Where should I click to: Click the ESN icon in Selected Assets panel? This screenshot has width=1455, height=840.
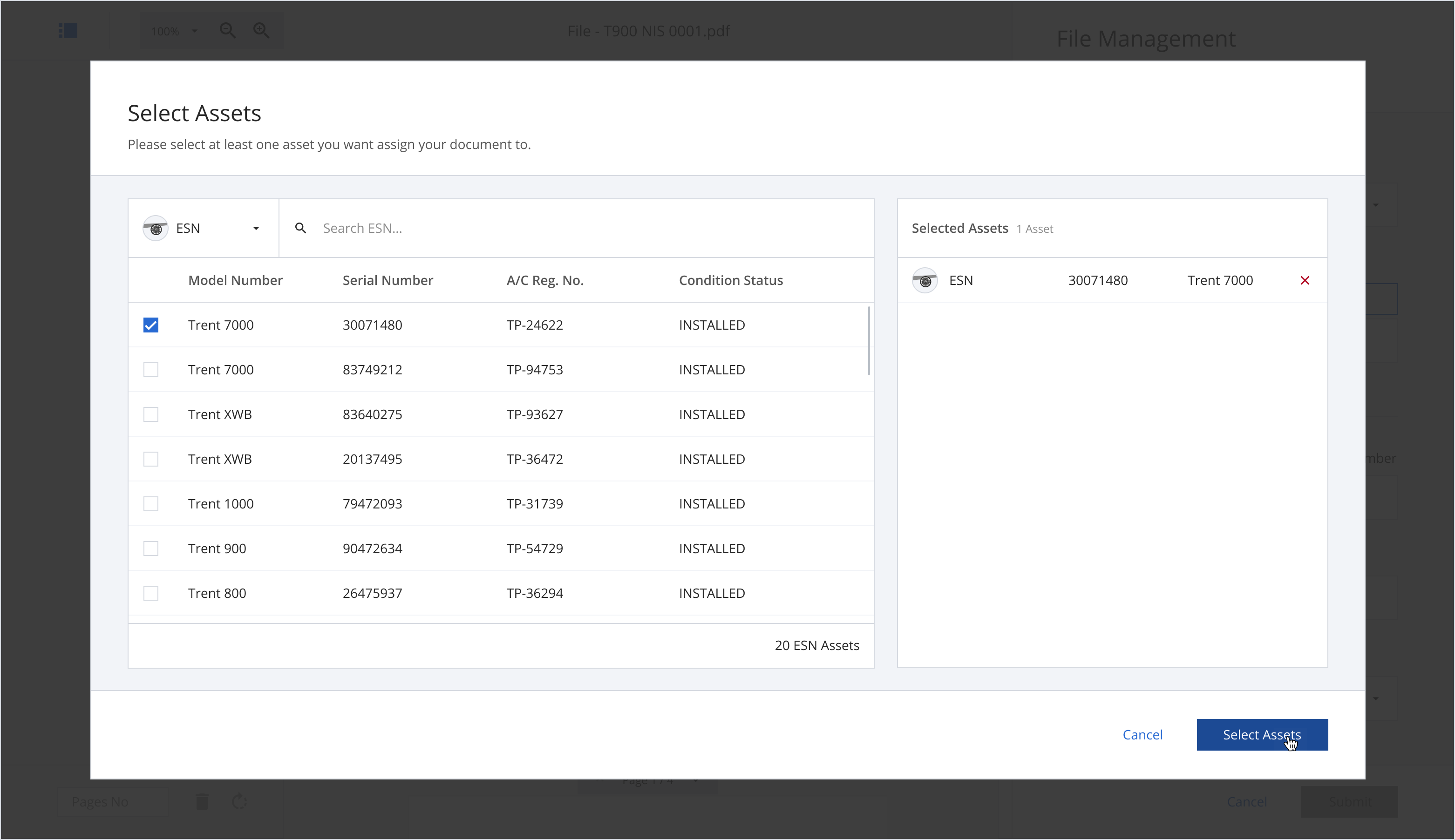tap(924, 280)
